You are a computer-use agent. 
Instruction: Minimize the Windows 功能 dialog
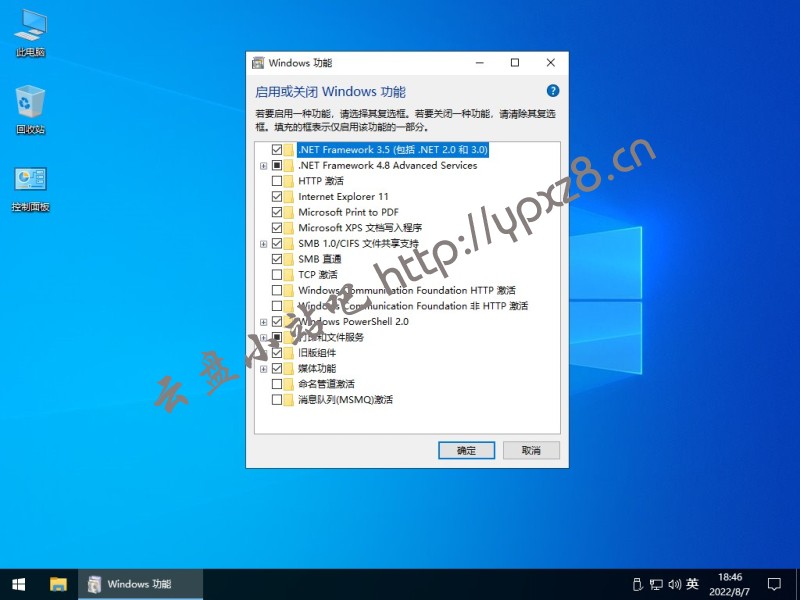point(480,63)
